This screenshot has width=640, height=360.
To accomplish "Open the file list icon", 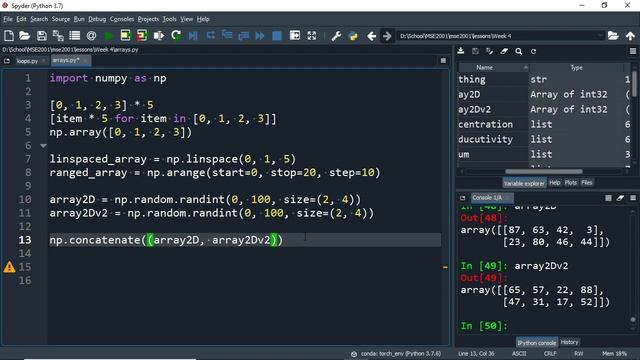I will pos(75,36).
